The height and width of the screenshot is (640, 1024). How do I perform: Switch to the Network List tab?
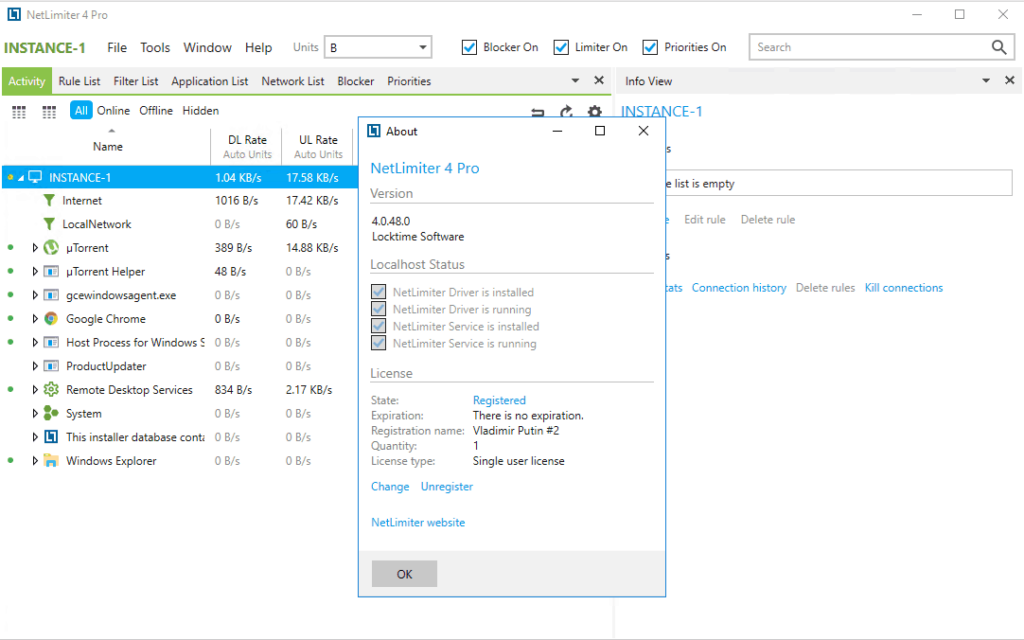pos(293,81)
